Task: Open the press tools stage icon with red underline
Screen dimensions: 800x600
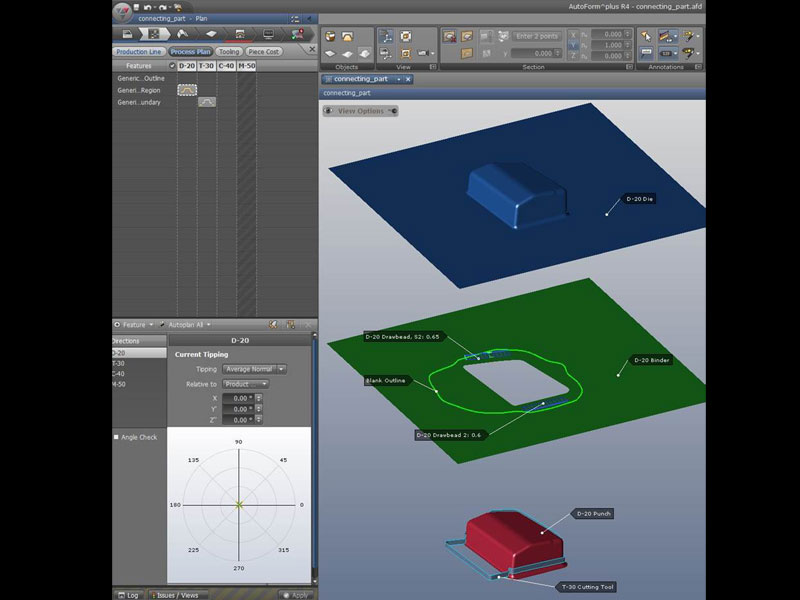Action: 239,34
